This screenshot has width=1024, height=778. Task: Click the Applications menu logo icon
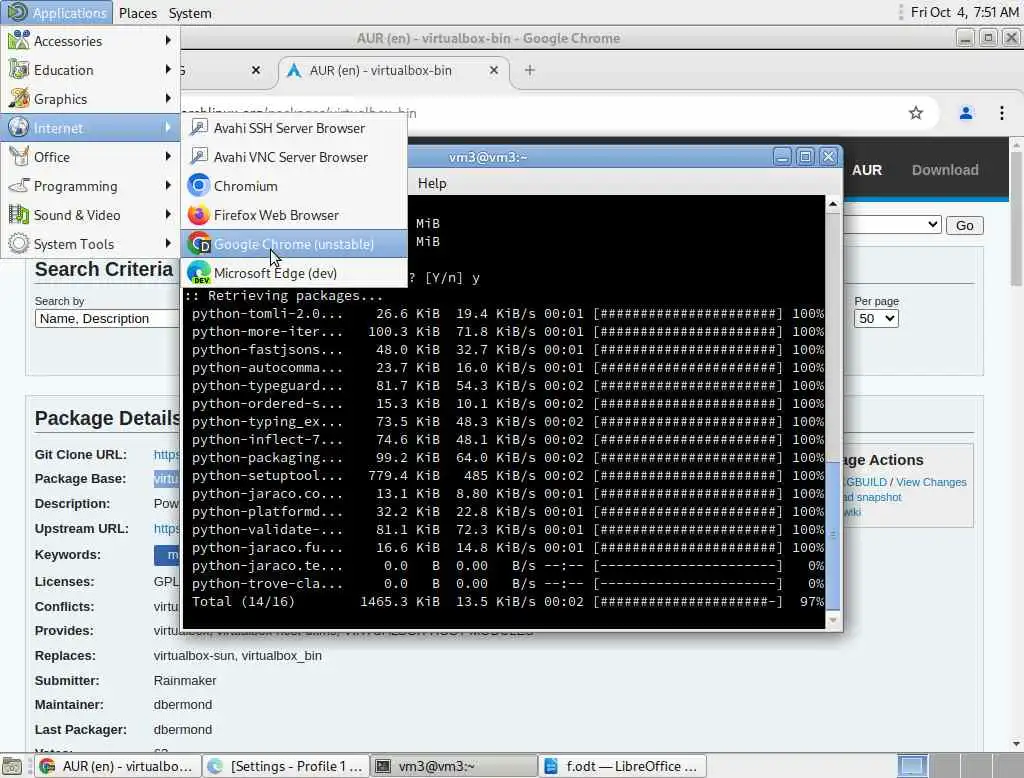point(17,12)
